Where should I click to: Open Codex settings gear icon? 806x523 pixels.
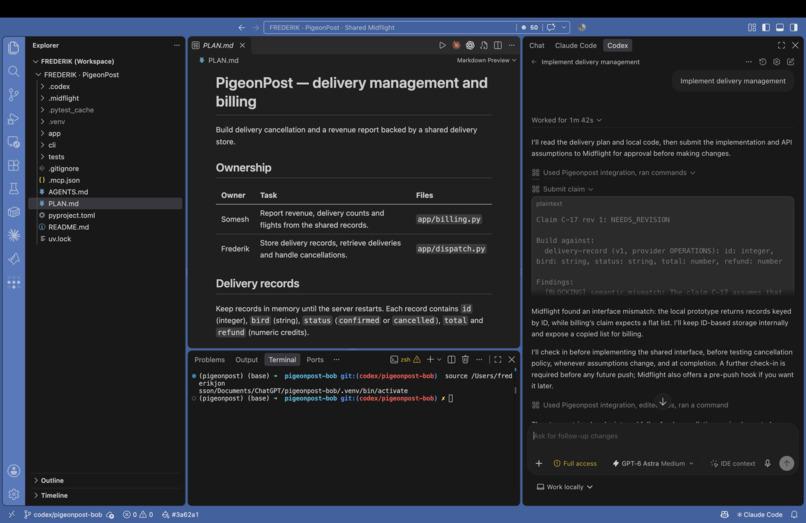776,62
